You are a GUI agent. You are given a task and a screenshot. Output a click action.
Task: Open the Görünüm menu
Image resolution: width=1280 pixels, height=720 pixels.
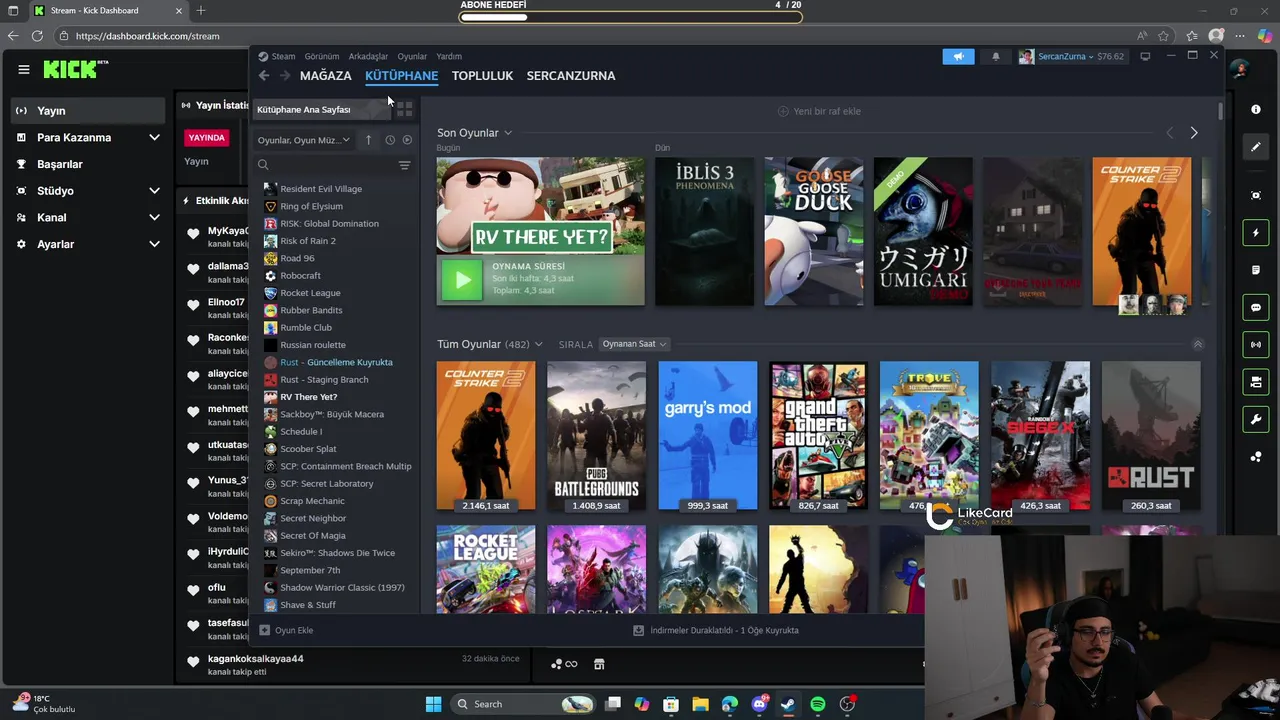[x=322, y=57]
